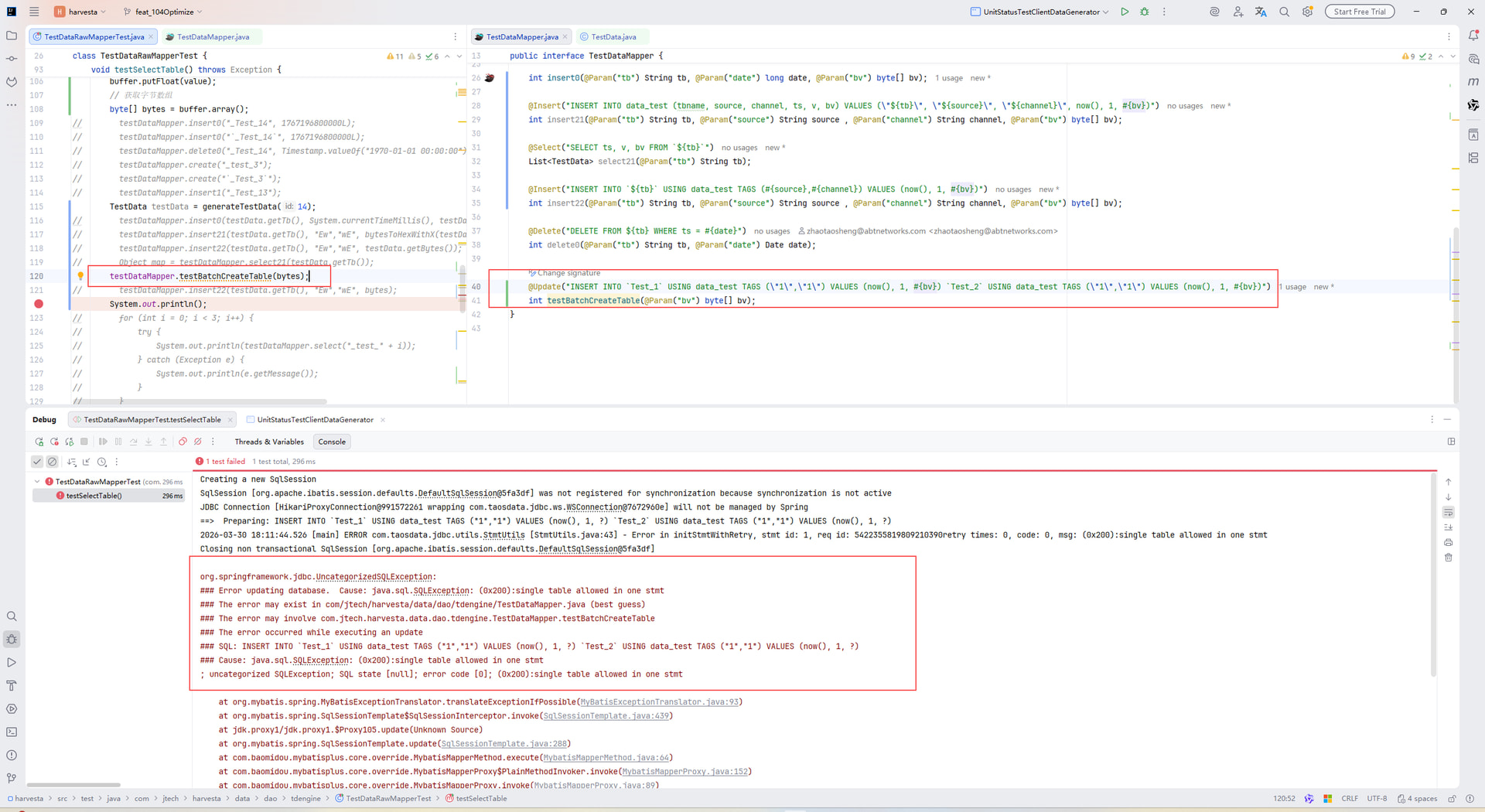Open the harvesta project dropdown
The width and height of the screenshot is (1485, 812).
[81, 12]
